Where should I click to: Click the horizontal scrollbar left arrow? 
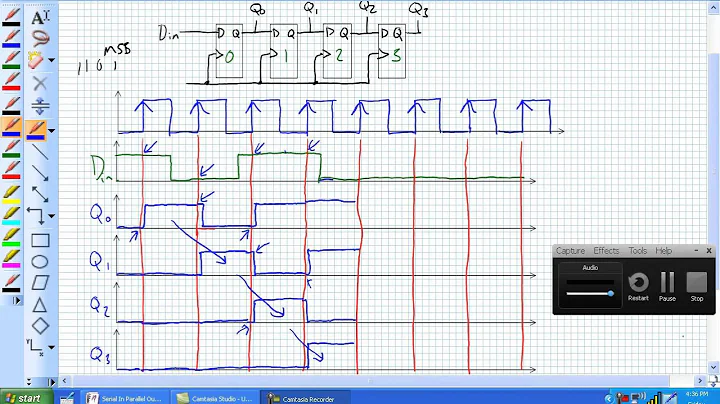[x=64, y=381]
